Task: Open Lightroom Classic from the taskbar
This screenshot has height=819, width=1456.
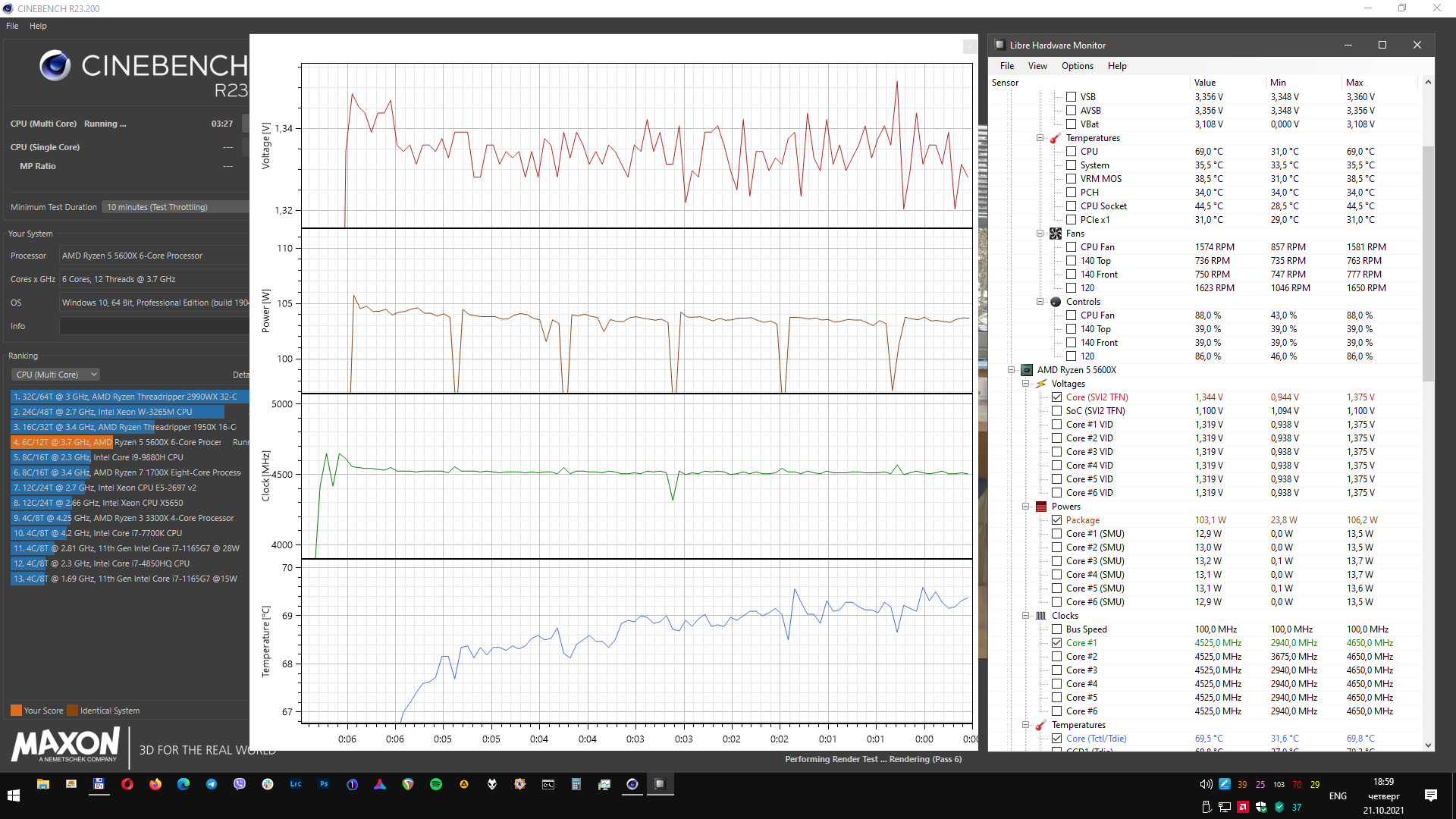Action: 296,784
